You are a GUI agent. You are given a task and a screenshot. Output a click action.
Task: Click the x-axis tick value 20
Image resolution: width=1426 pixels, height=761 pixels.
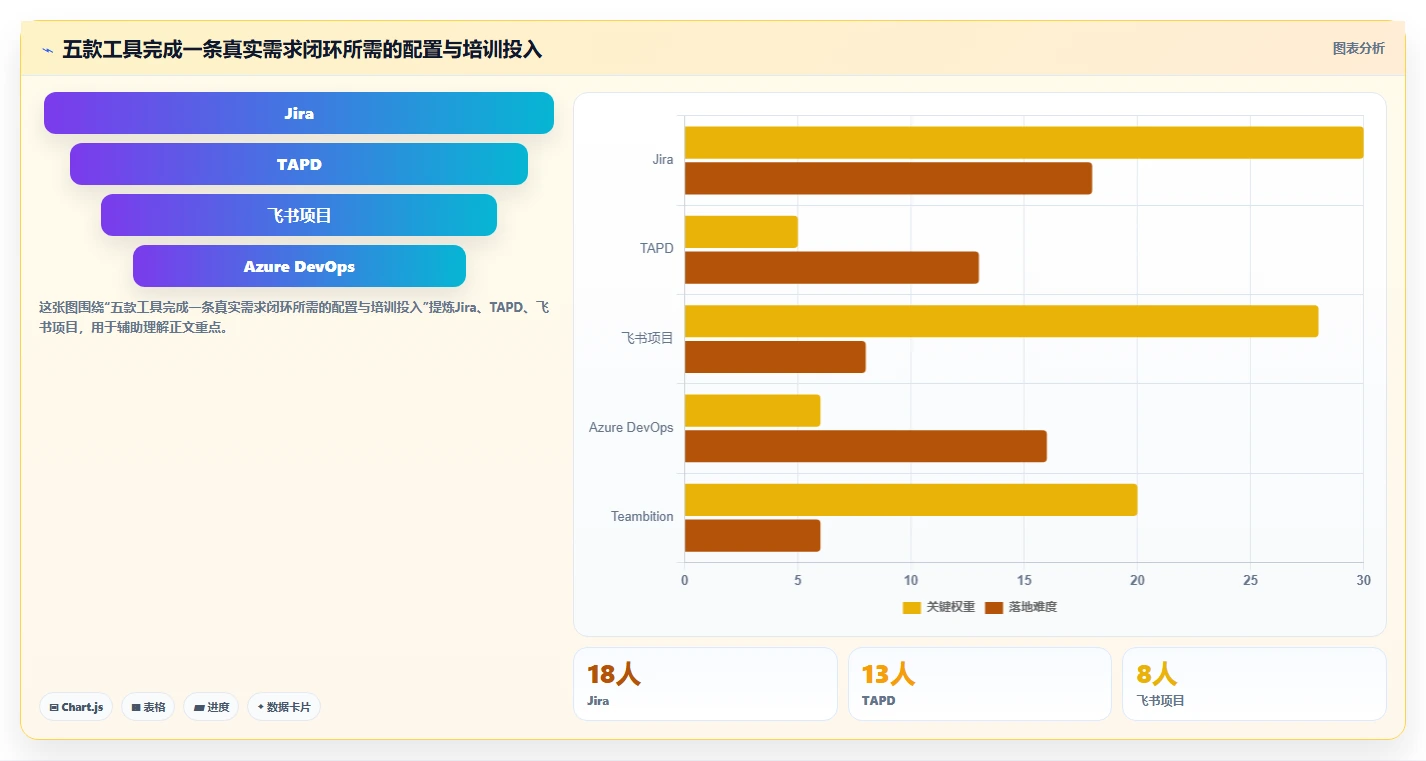(1137, 581)
